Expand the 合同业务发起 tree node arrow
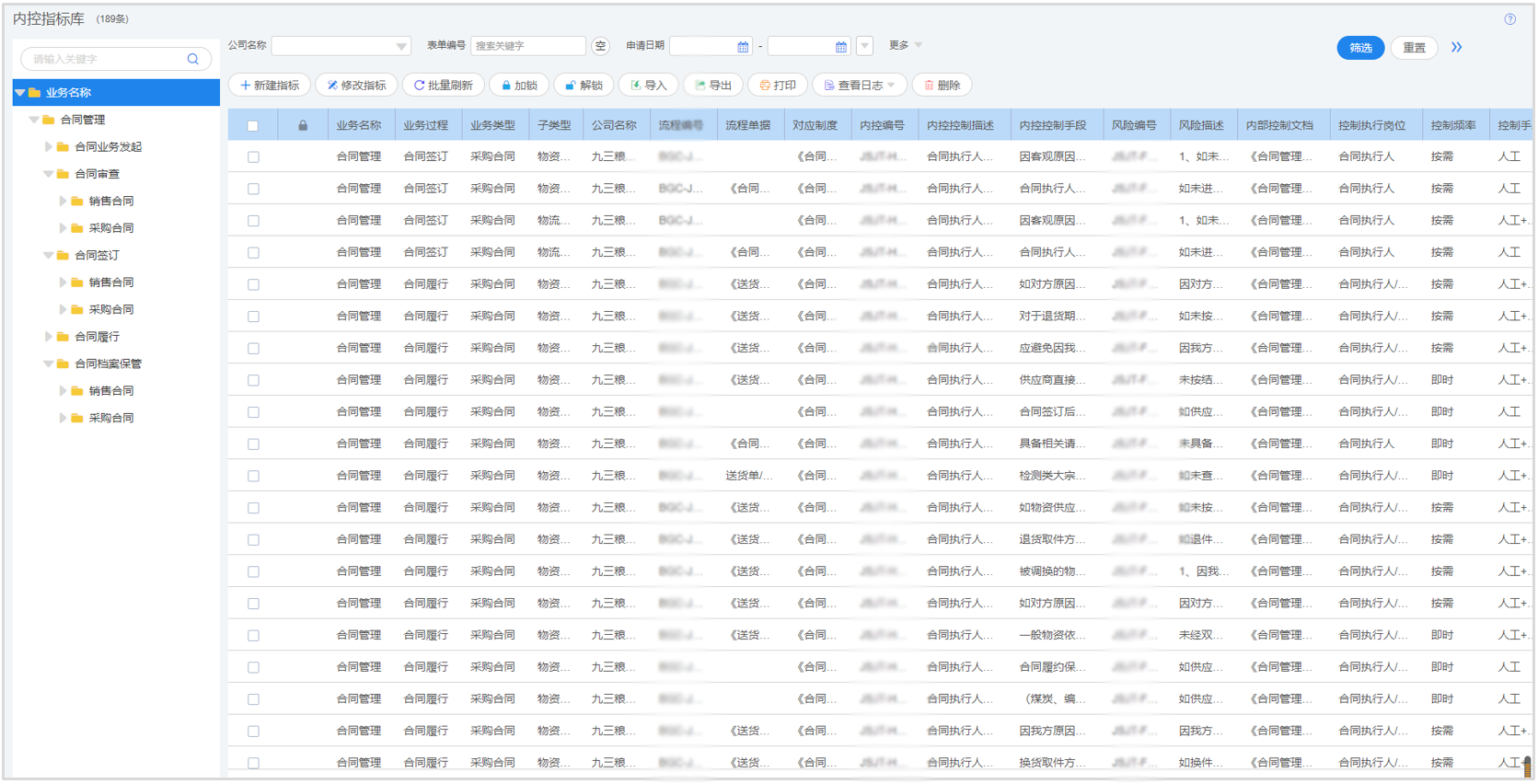The image size is (1538, 784). pos(49,147)
